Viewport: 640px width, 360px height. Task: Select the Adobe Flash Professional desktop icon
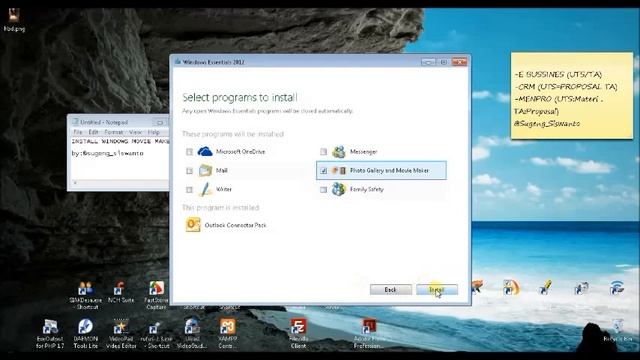point(369,333)
